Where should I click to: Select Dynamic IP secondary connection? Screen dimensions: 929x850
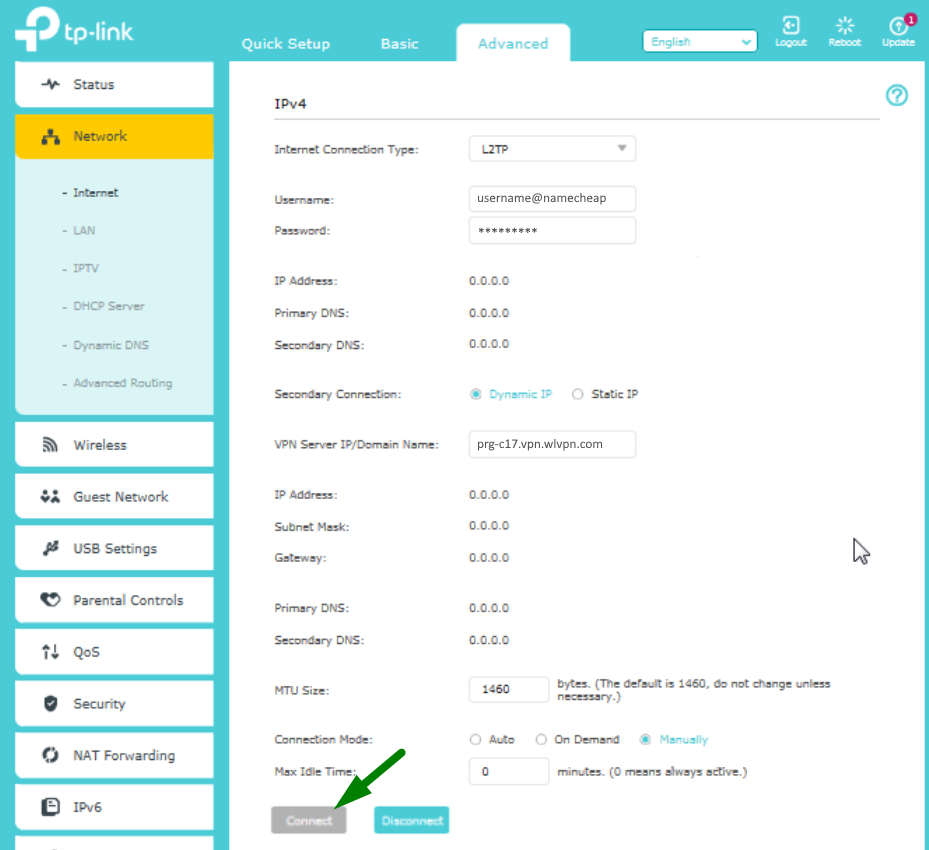(476, 394)
